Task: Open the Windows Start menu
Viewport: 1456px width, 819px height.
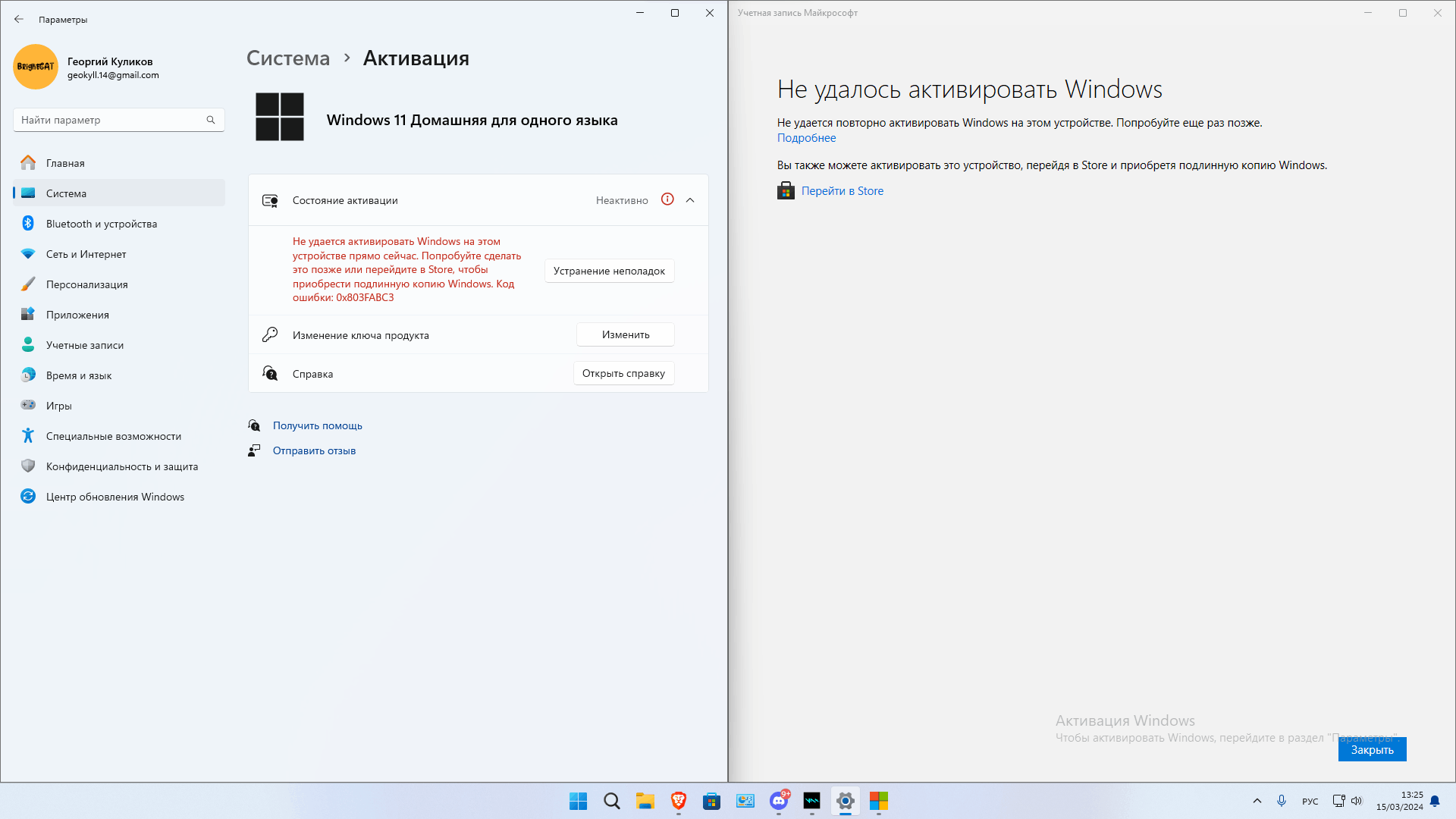Action: click(x=578, y=801)
